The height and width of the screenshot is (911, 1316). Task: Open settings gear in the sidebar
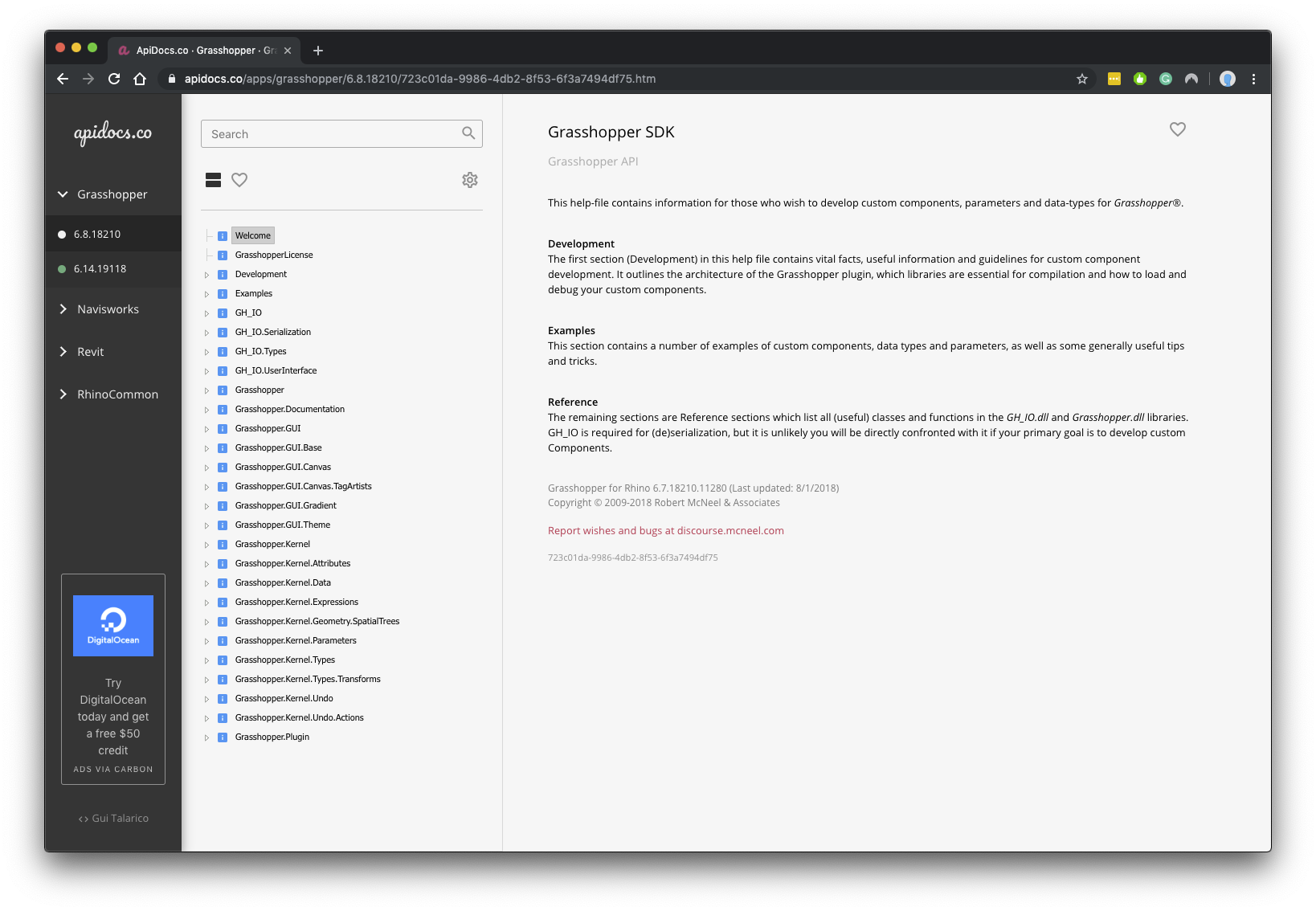[x=470, y=180]
